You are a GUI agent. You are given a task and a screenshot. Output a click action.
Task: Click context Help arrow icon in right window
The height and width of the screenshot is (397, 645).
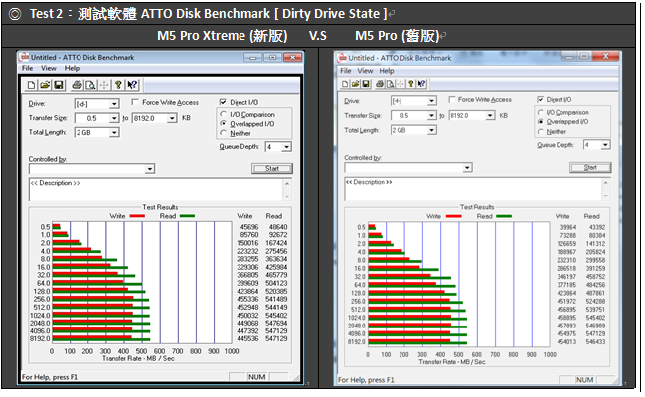pyautogui.click(x=421, y=84)
